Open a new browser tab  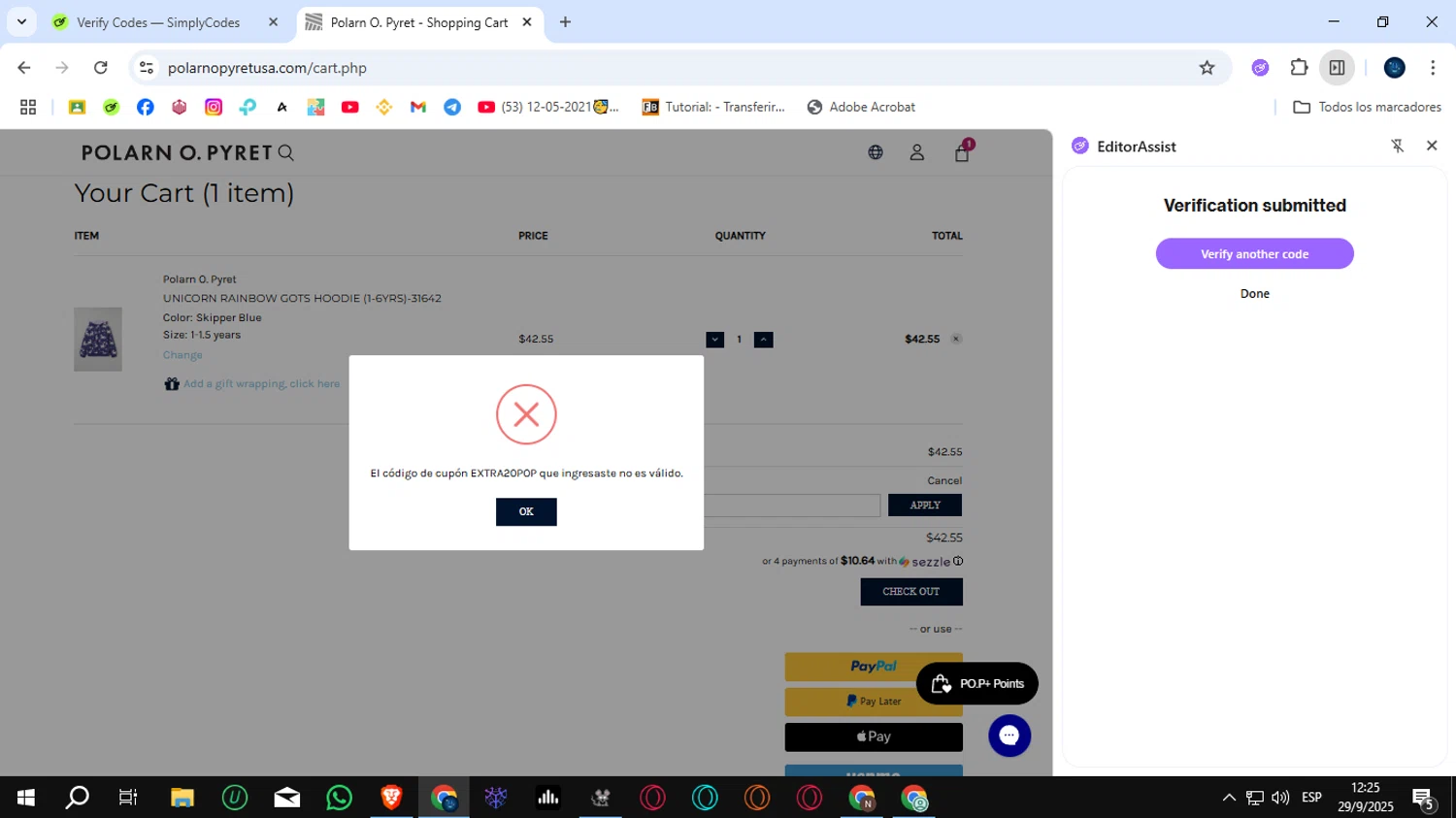click(x=565, y=22)
